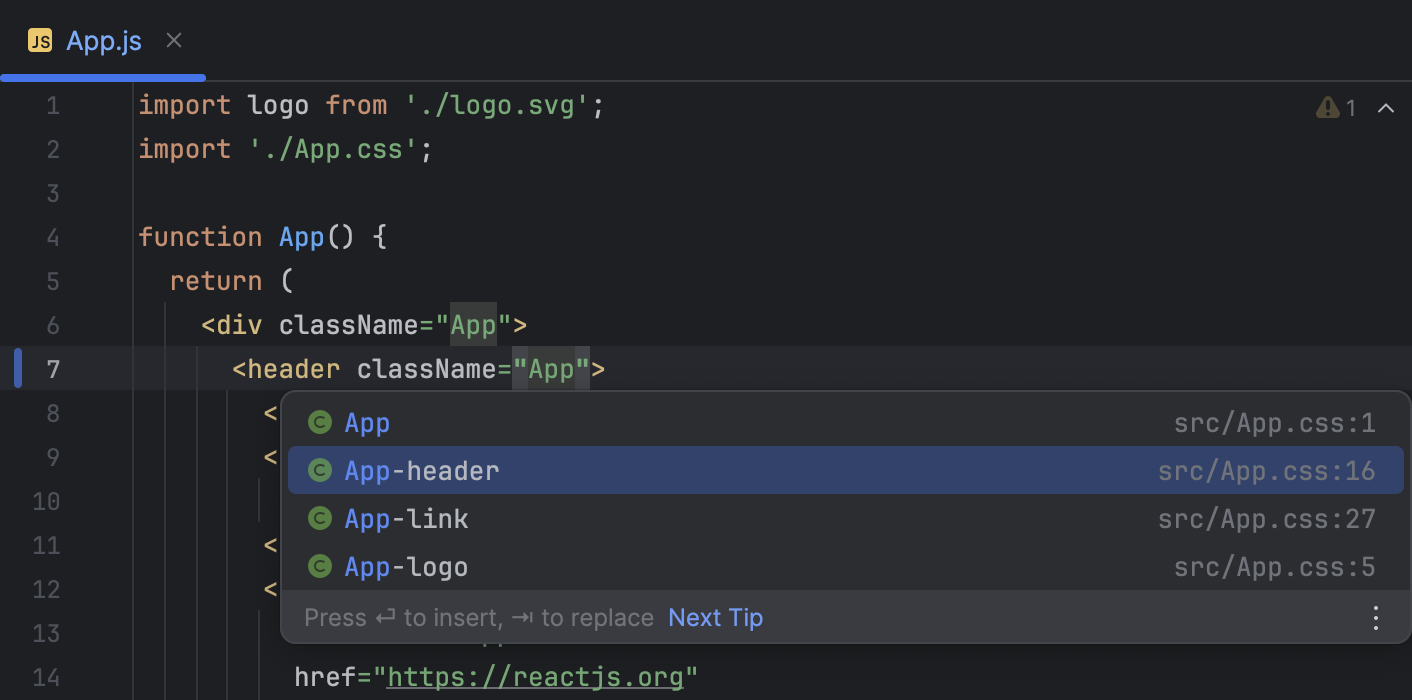Click the warning inspection indicator showing 1
1412x700 pixels.
tap(1337, 107)
